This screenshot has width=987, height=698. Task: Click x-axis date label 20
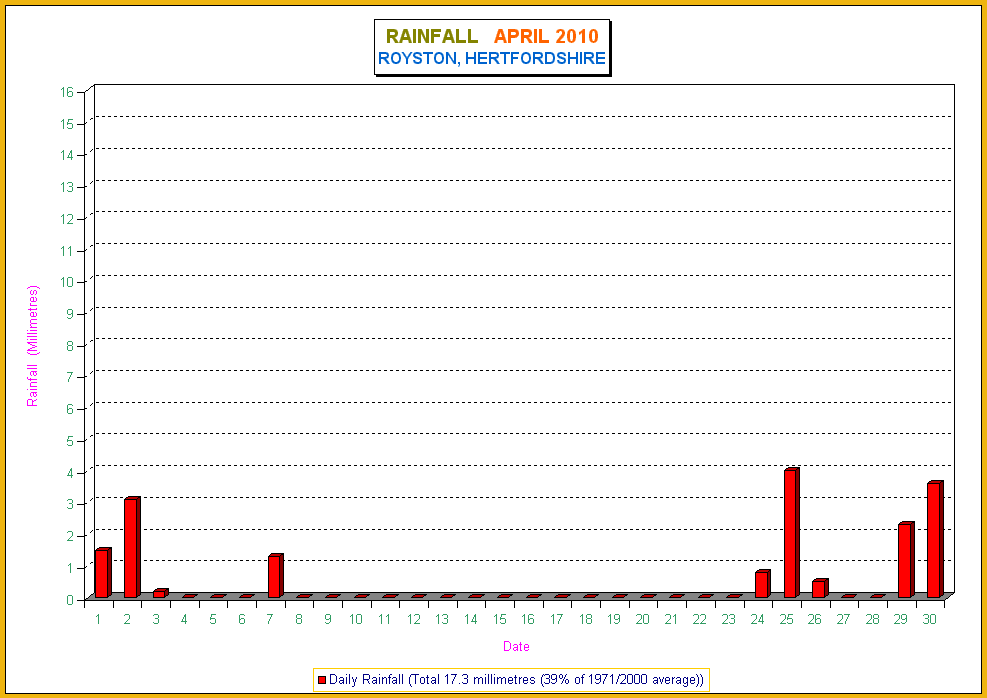pos(642,619)
